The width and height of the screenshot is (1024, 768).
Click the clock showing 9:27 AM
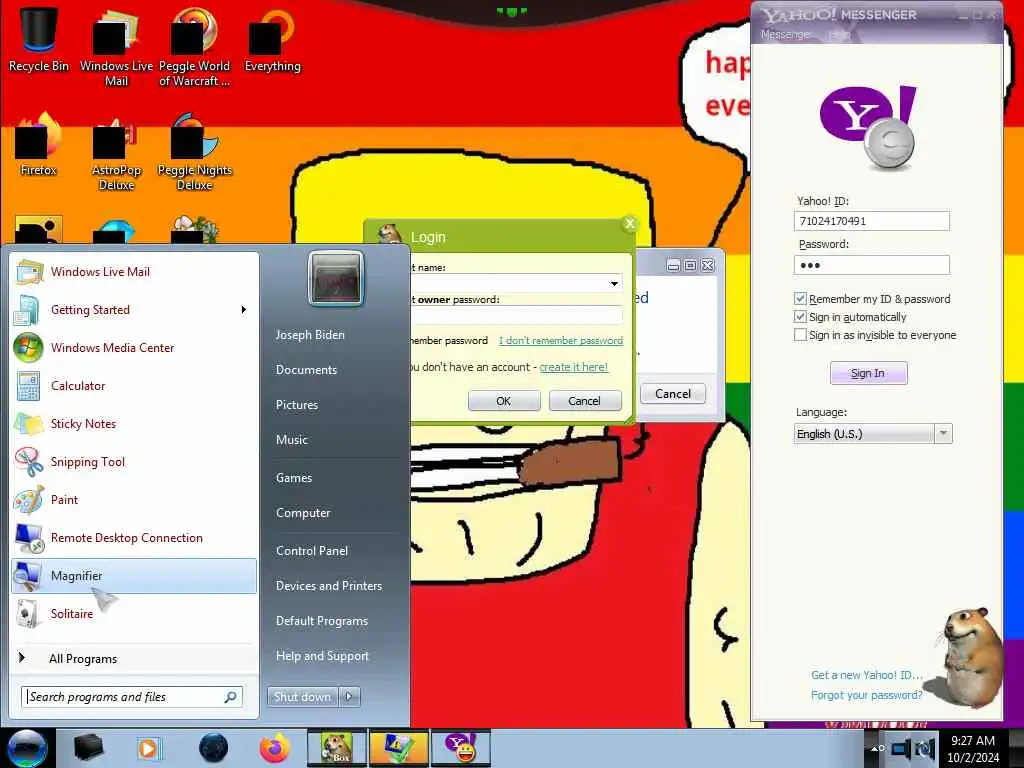(972, 741)
